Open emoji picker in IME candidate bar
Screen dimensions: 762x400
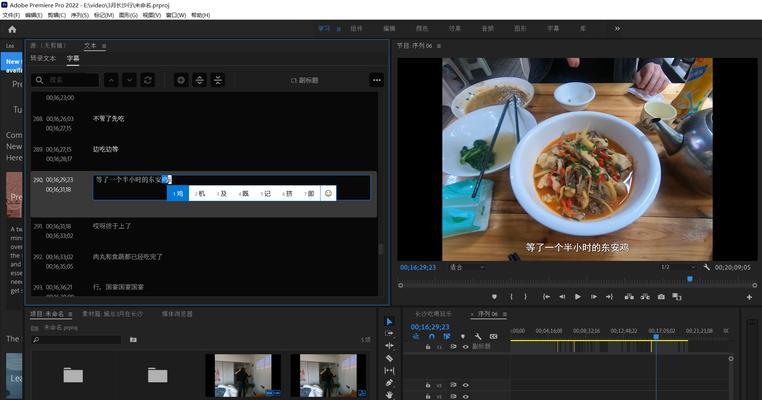point(329,193)
